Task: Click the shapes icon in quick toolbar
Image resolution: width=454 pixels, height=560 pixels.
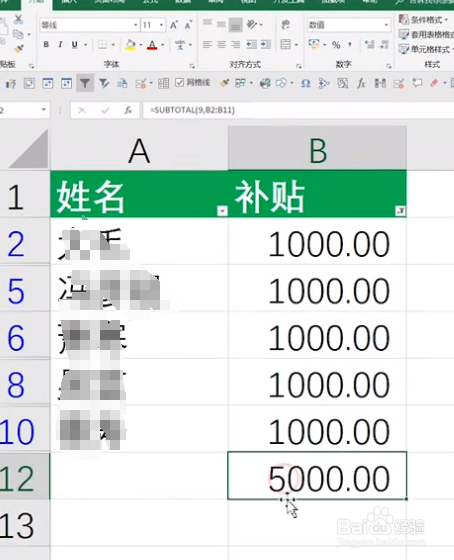Action: pos(282,84)
